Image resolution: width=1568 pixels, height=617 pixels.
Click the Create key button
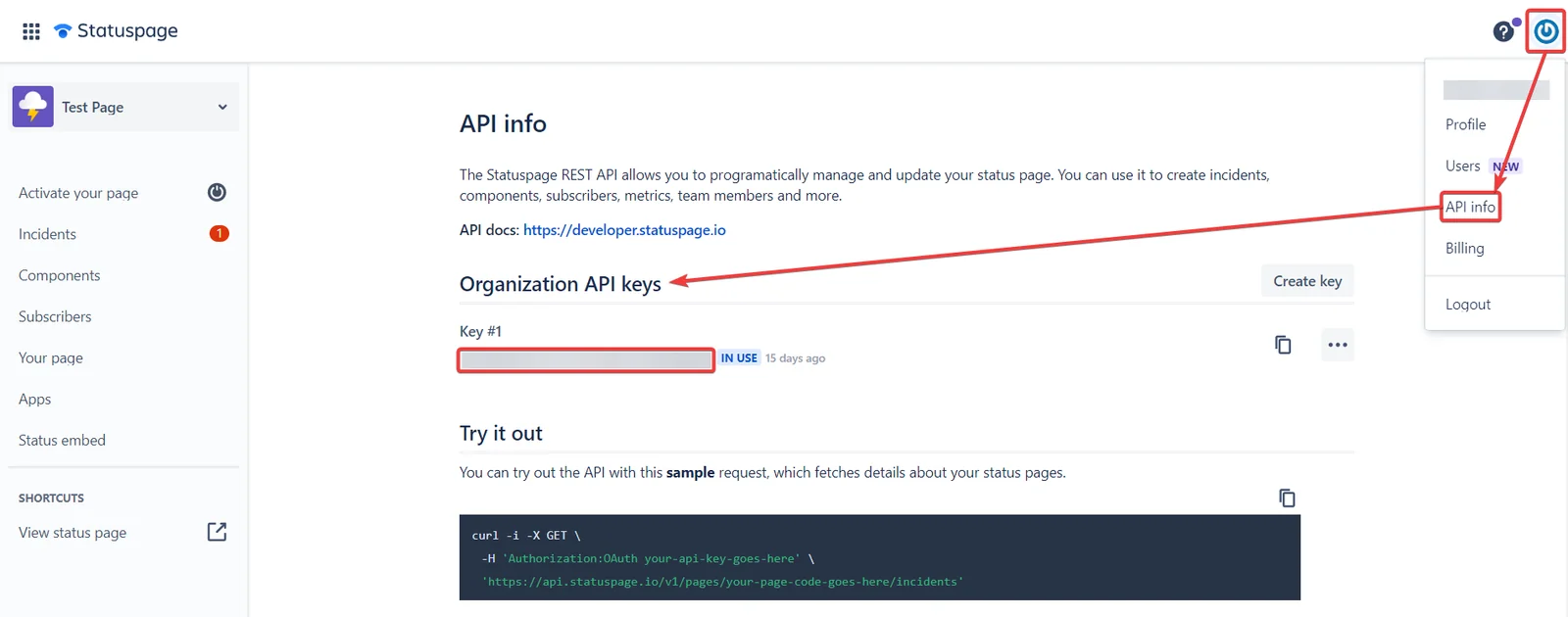(1307, 281)
